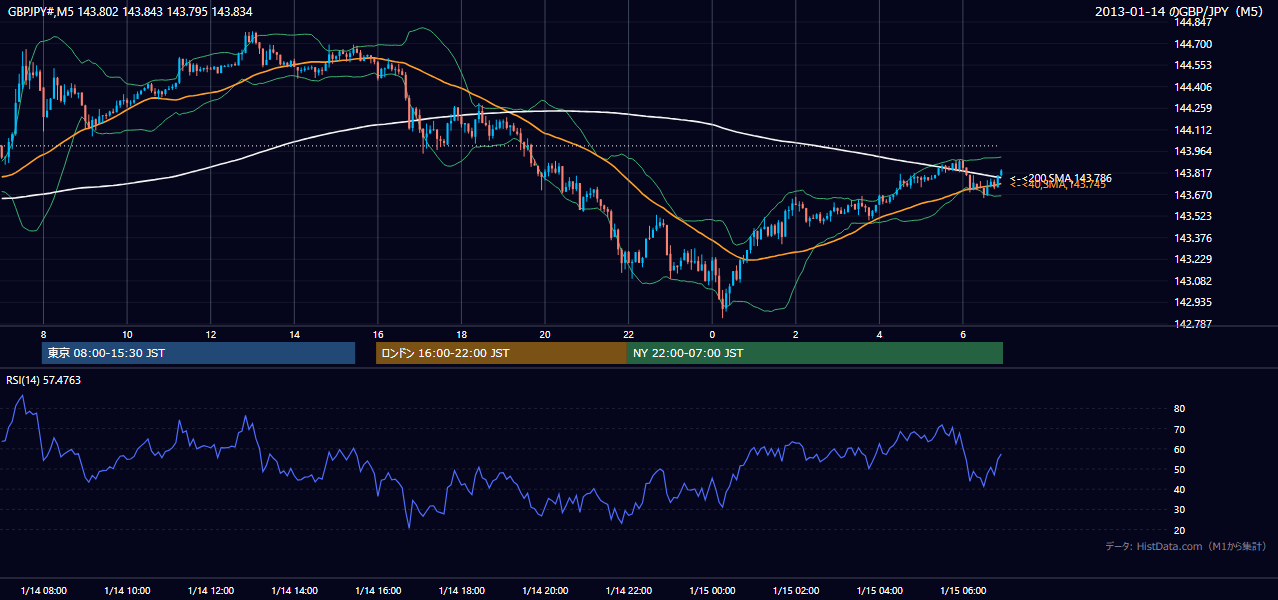This screenshot has width=1278, height=600.
Task: Click the 144.259 price axis label
Action: coord(1194,108)
